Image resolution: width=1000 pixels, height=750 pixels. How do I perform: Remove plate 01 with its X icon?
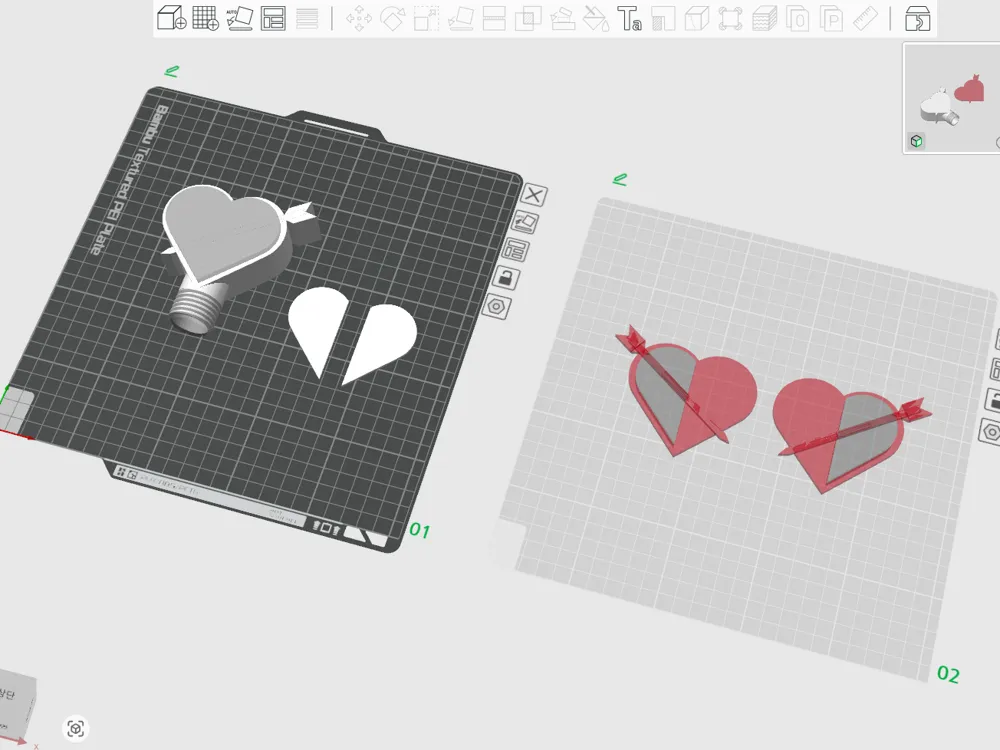point(534,195)
